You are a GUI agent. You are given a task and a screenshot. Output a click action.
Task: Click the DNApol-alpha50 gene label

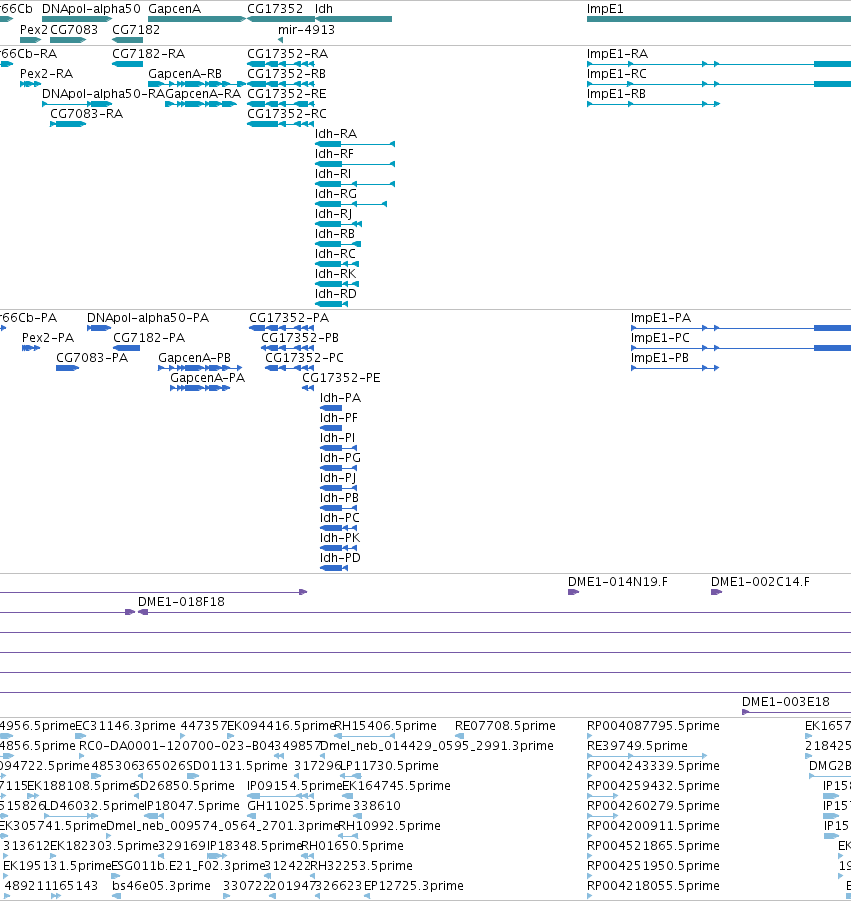[91, 9]
